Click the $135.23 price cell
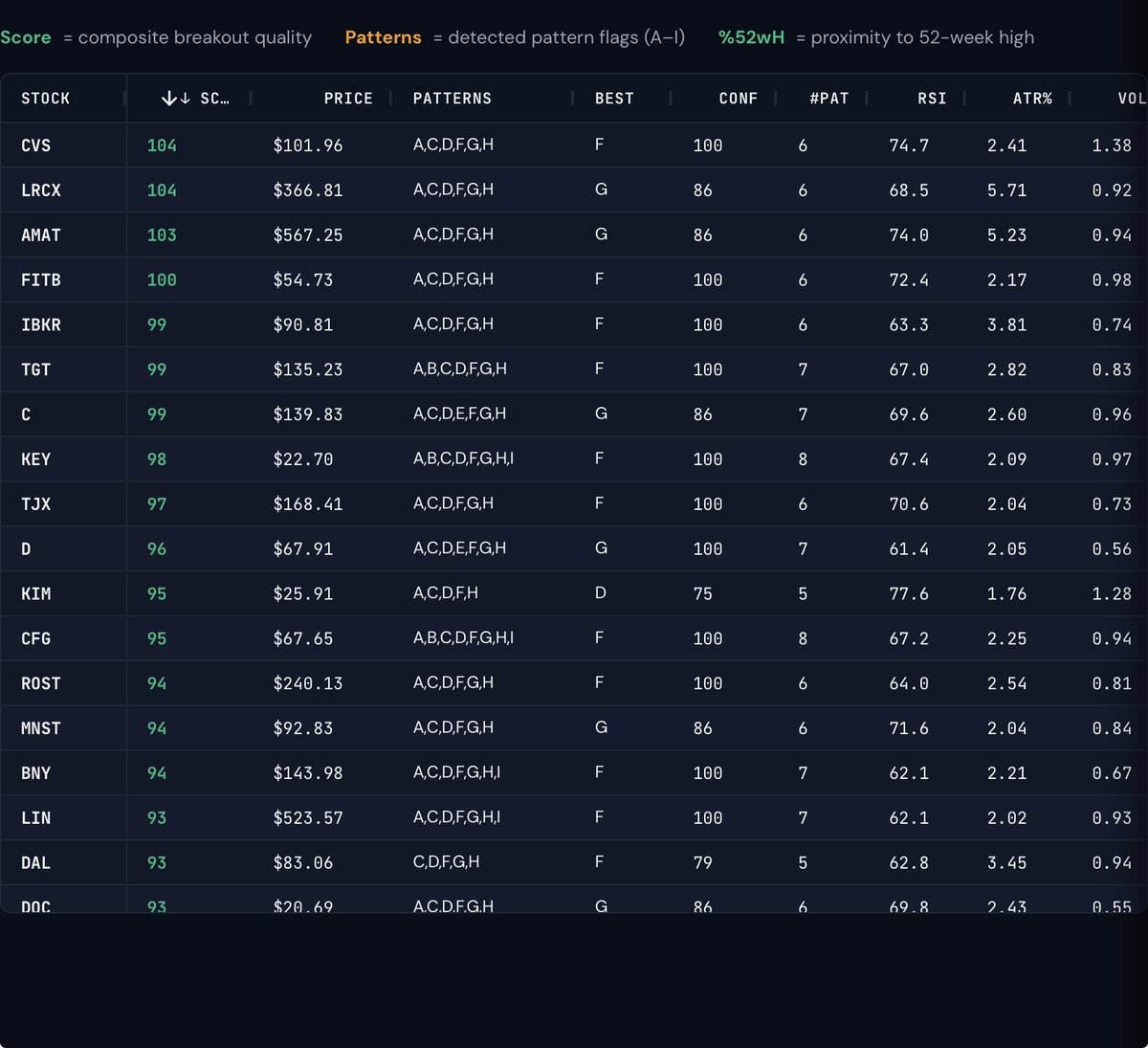This screenshot has width=1148, height=1048. coord(308,369)
